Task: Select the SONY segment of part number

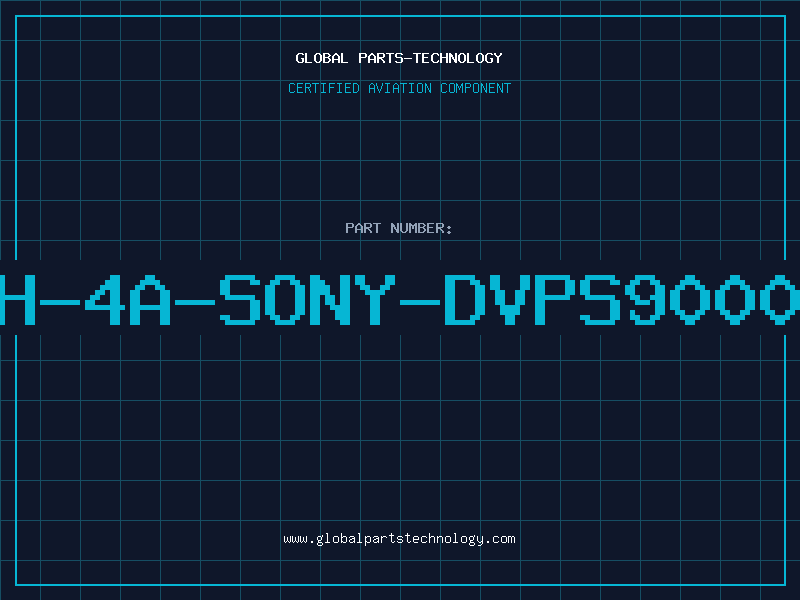Action: pyautogui.click(x=307, y=299)
